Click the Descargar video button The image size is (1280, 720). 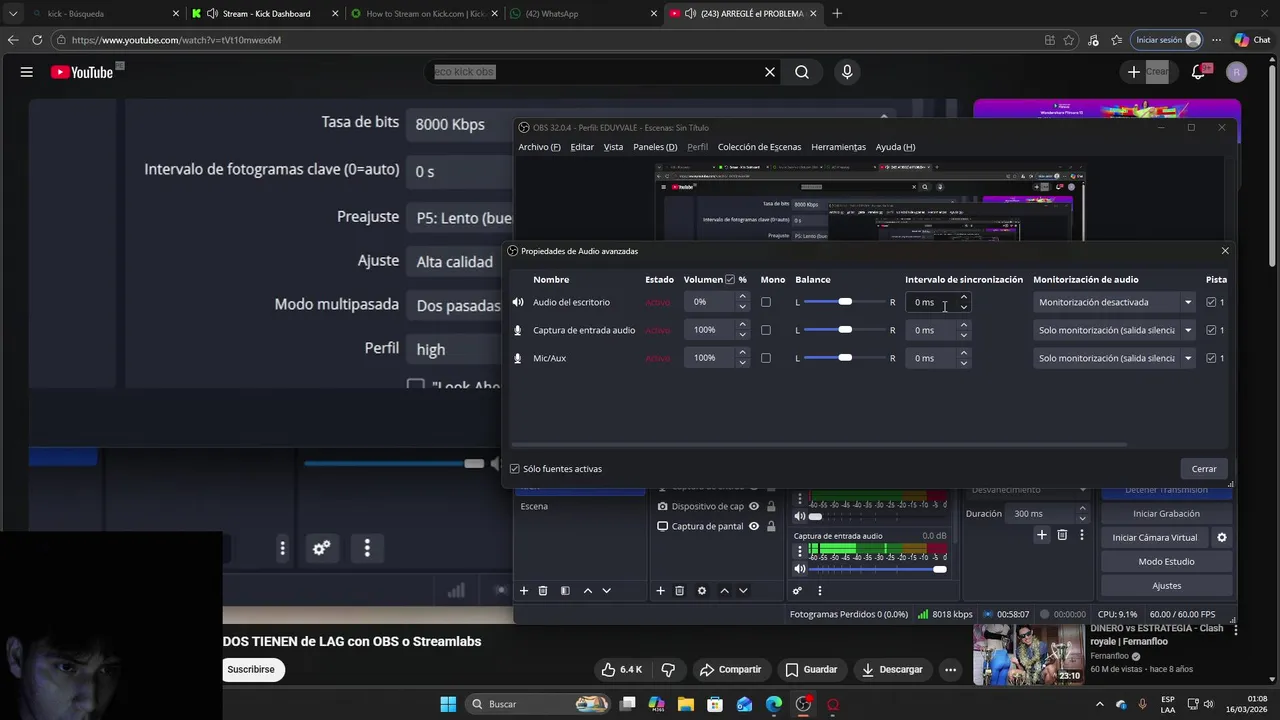click(892, 669)
